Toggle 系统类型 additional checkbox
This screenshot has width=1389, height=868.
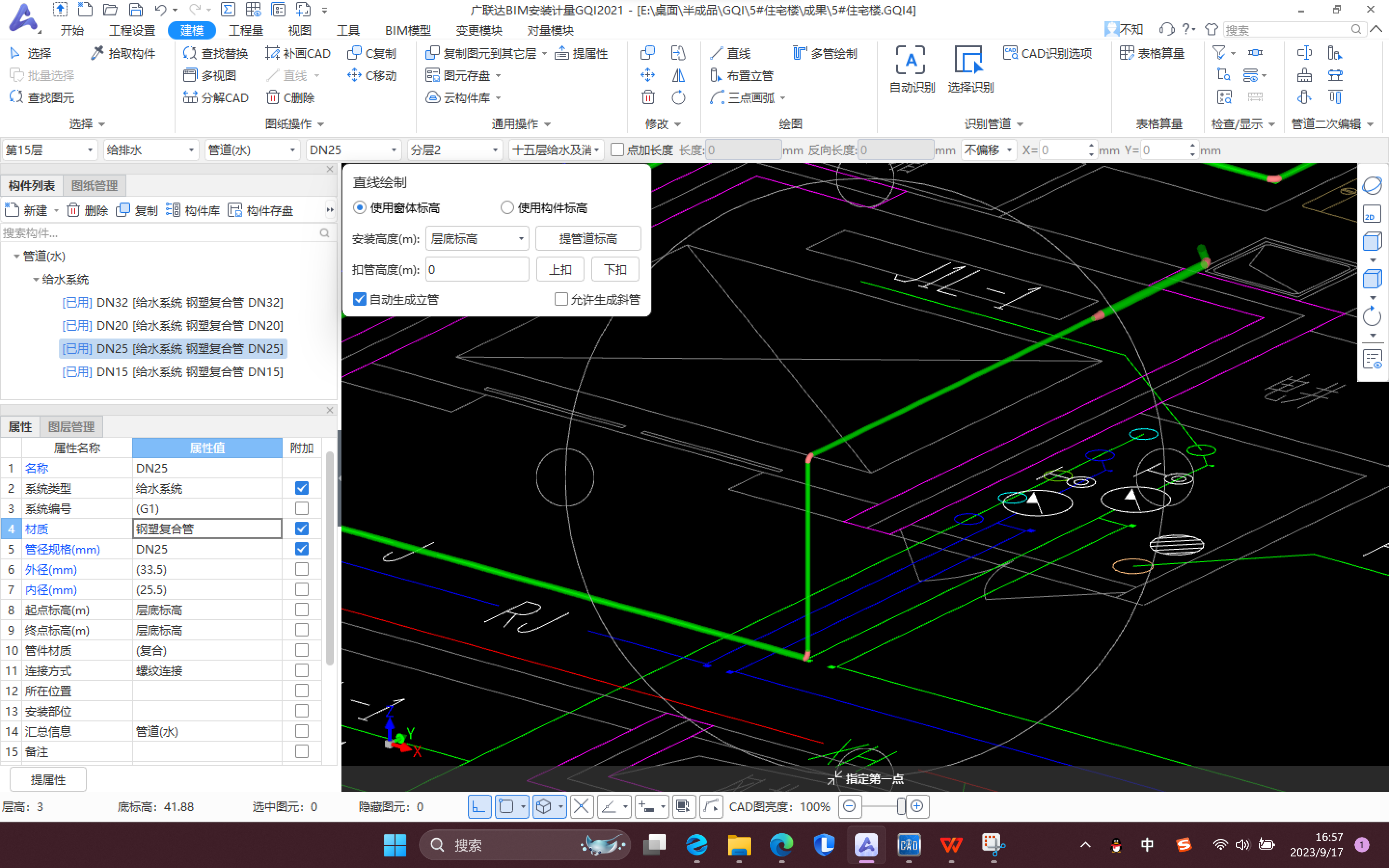301,488
